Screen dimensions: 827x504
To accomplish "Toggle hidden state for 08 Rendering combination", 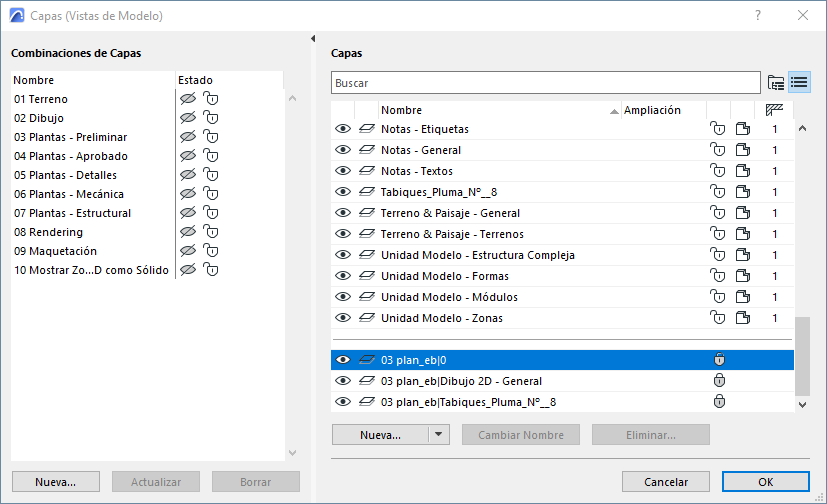I will click(186, 232).
